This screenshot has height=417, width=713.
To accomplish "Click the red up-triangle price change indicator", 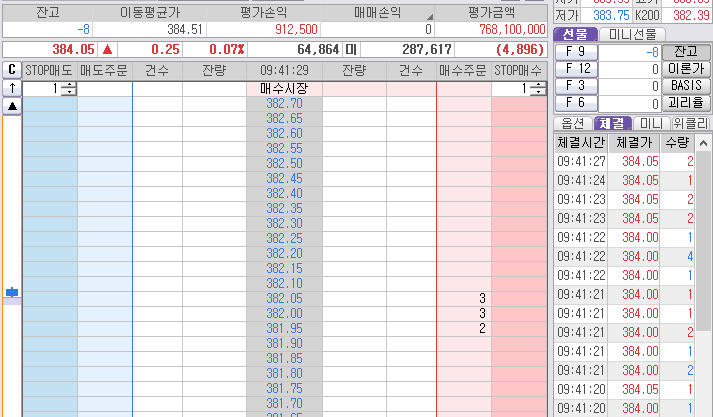I will tap(108, 49).
